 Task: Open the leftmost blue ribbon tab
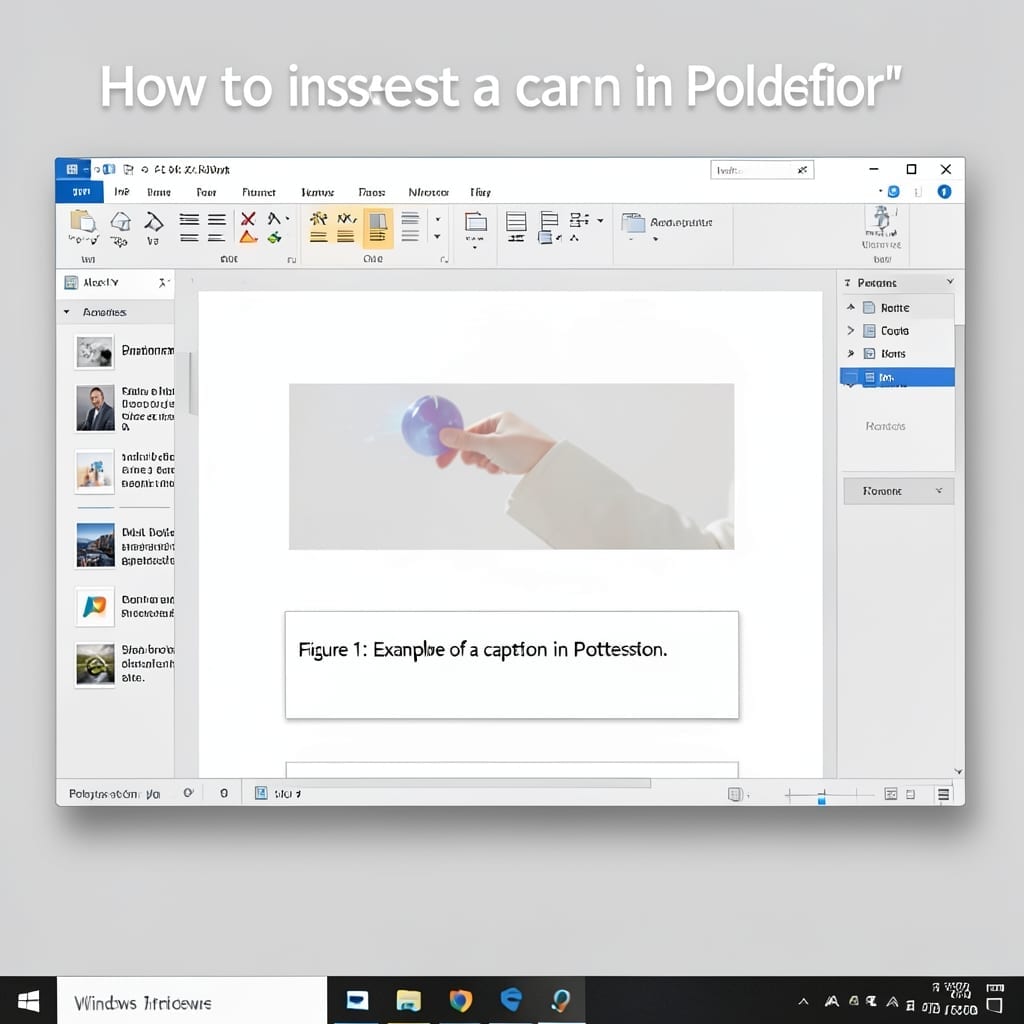click(80, 191)
